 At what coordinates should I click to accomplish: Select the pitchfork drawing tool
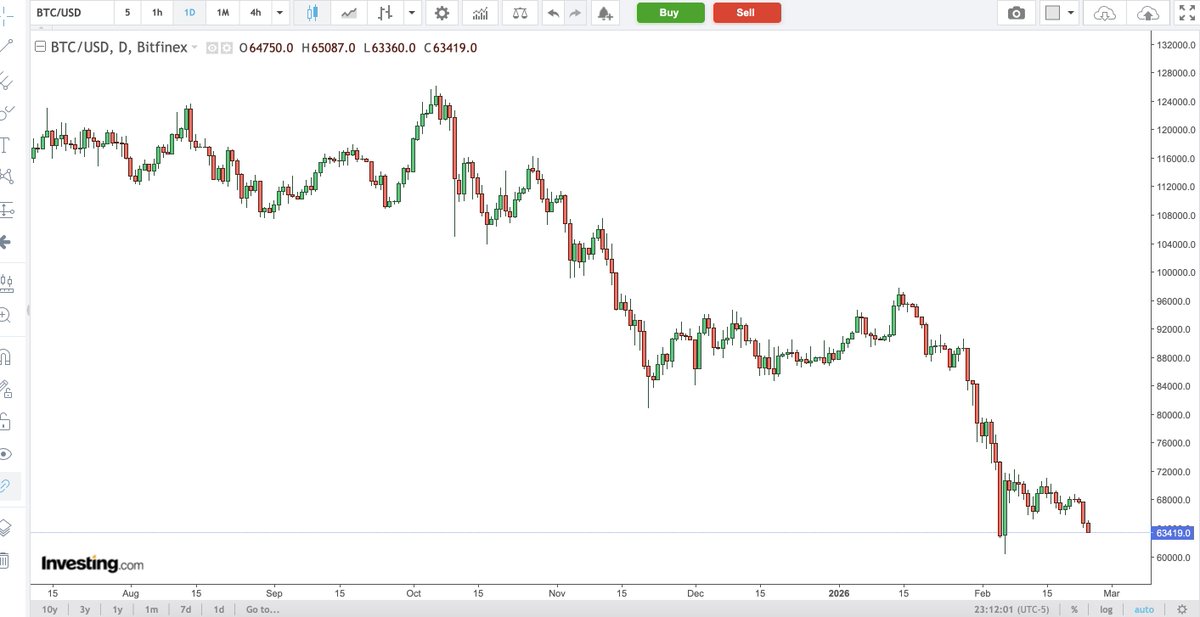tap(7, 80)
